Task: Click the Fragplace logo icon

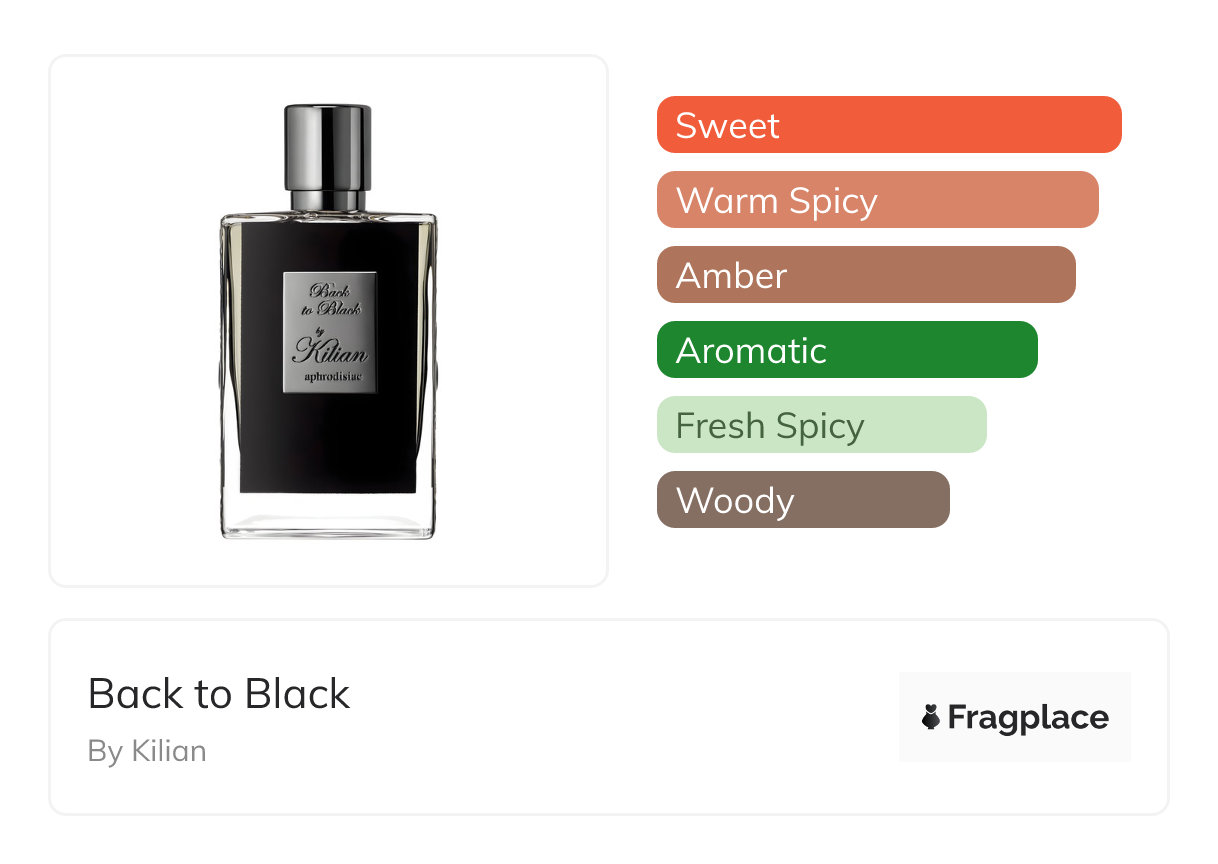Action: (x=931, y=717)
